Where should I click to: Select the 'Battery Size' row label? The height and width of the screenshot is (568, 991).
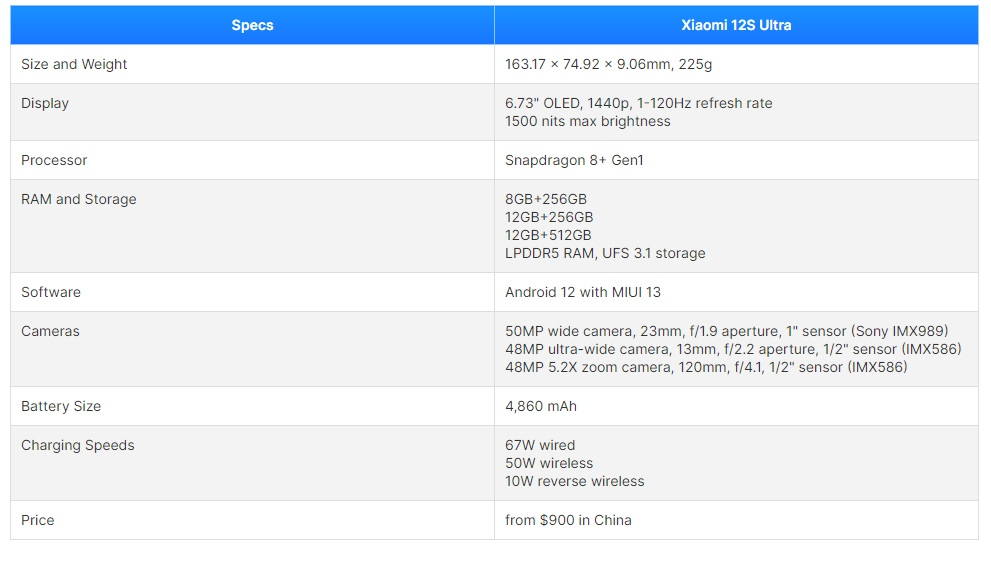[61, 407]
